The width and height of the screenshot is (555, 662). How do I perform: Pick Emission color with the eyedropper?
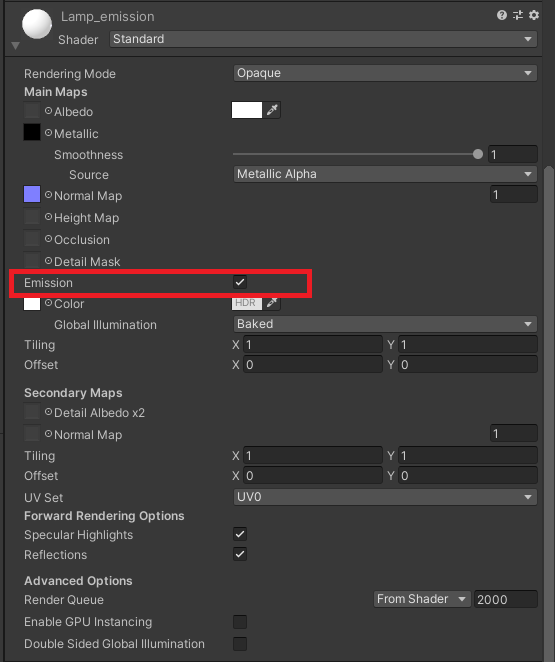click(272, 302)
